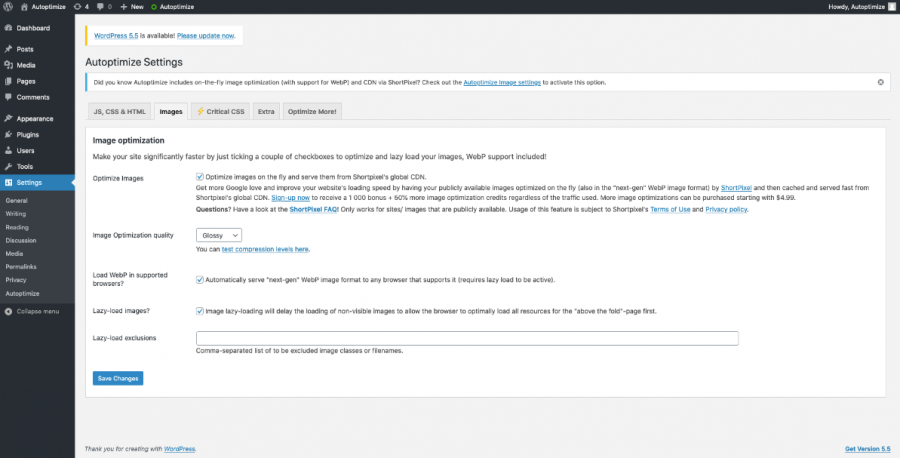Click the updates icon showing 4
The width and height of the screenshot is (900, 458).
[77, 7]
